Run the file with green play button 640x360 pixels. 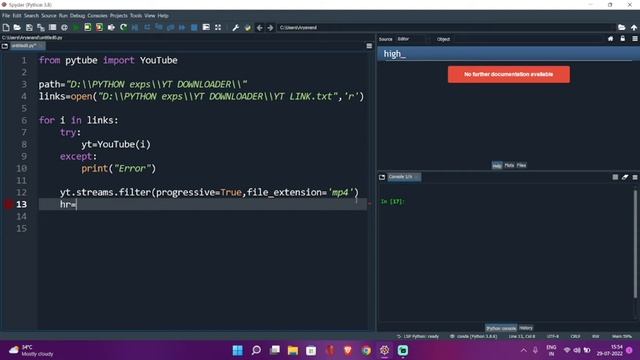point(76,27)
